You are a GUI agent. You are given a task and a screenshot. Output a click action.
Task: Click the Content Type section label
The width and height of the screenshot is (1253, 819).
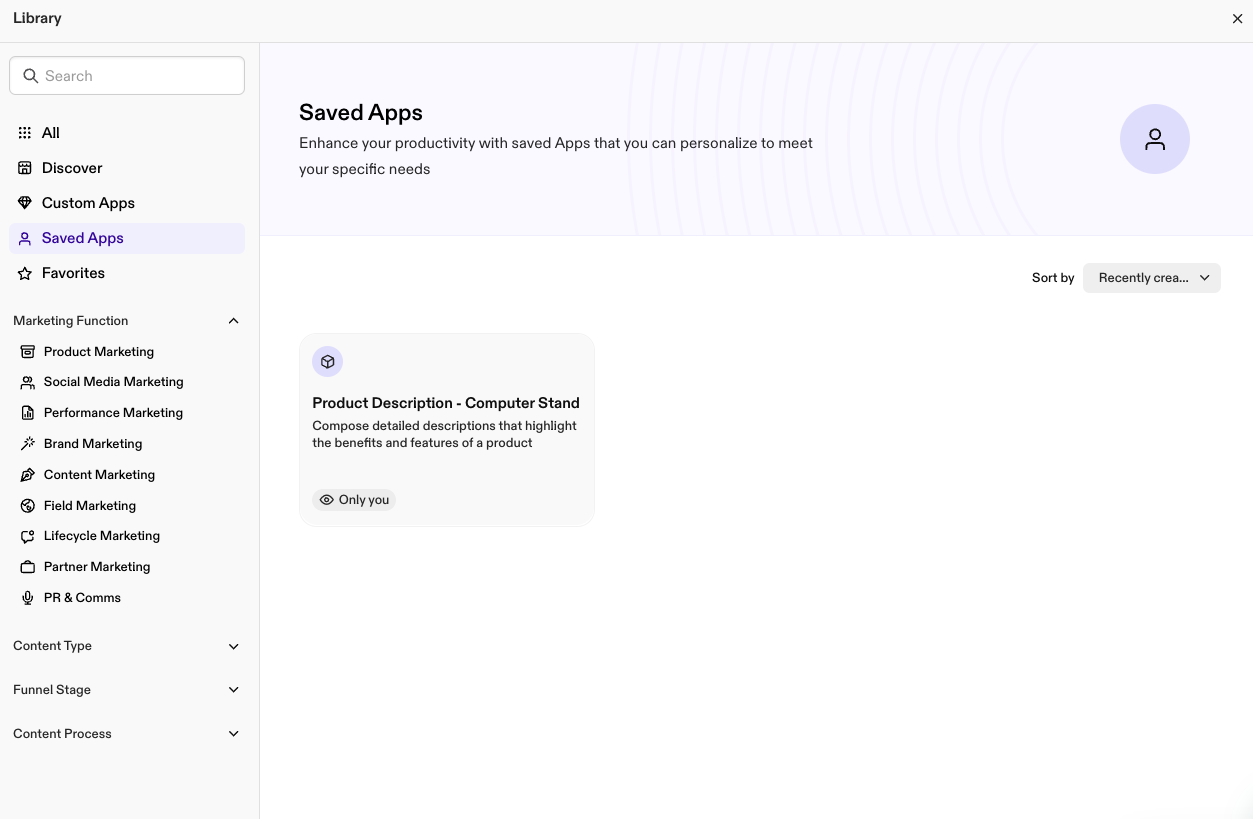pos(53,646)
